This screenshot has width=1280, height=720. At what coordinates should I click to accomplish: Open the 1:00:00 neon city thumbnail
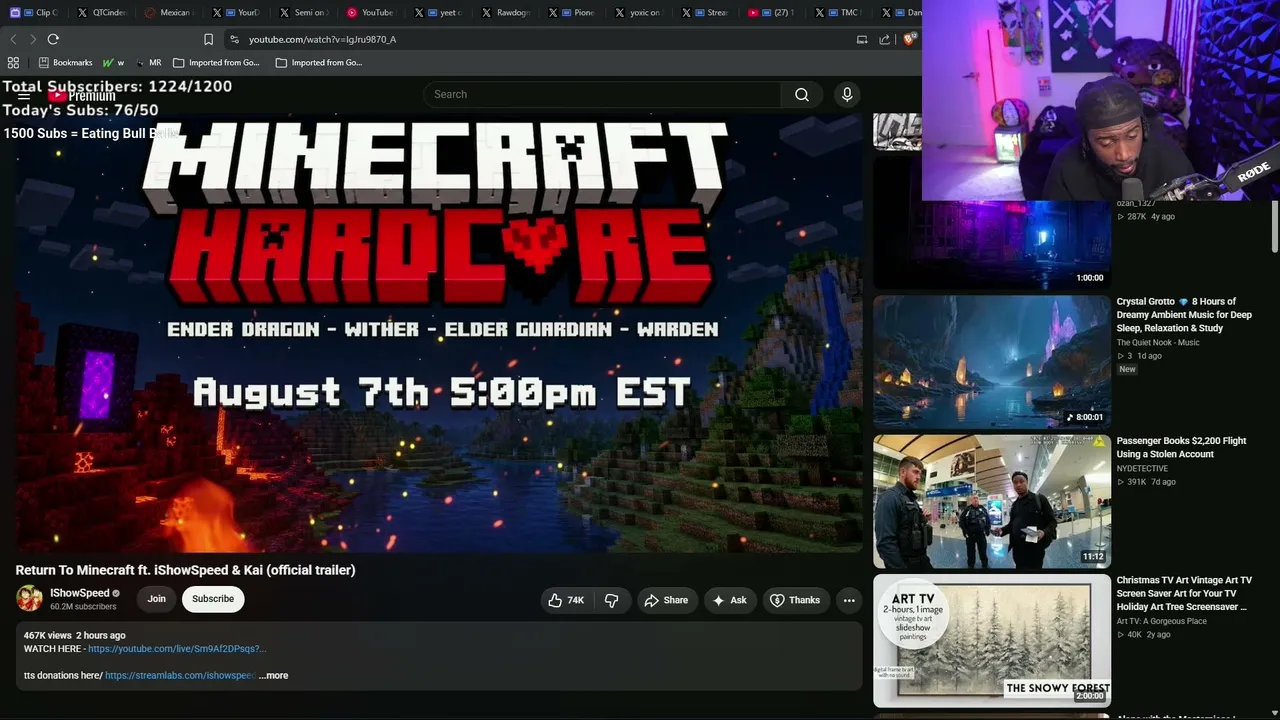coord(992,223)
